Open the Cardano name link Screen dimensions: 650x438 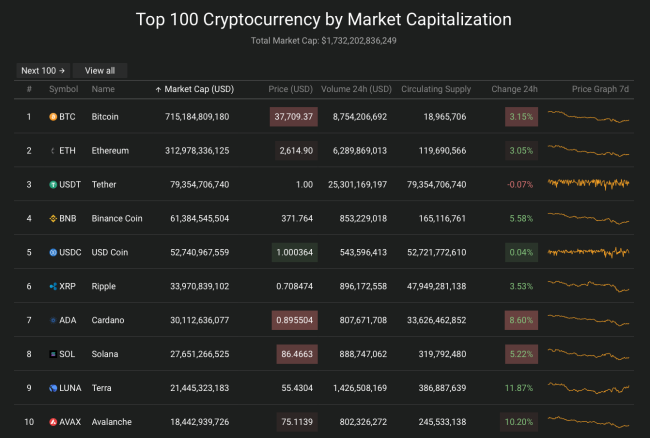108,320
